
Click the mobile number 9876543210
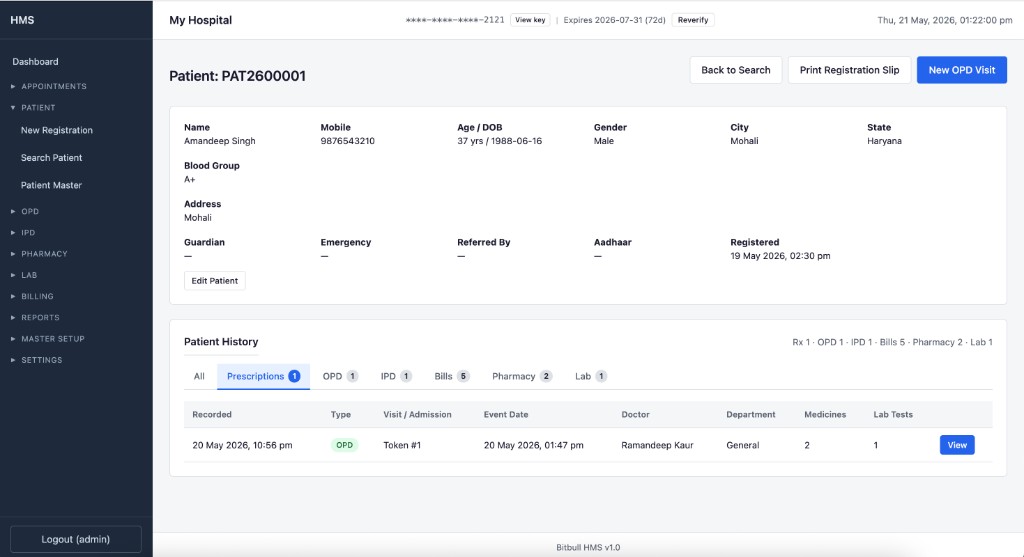tap(347, 141)
